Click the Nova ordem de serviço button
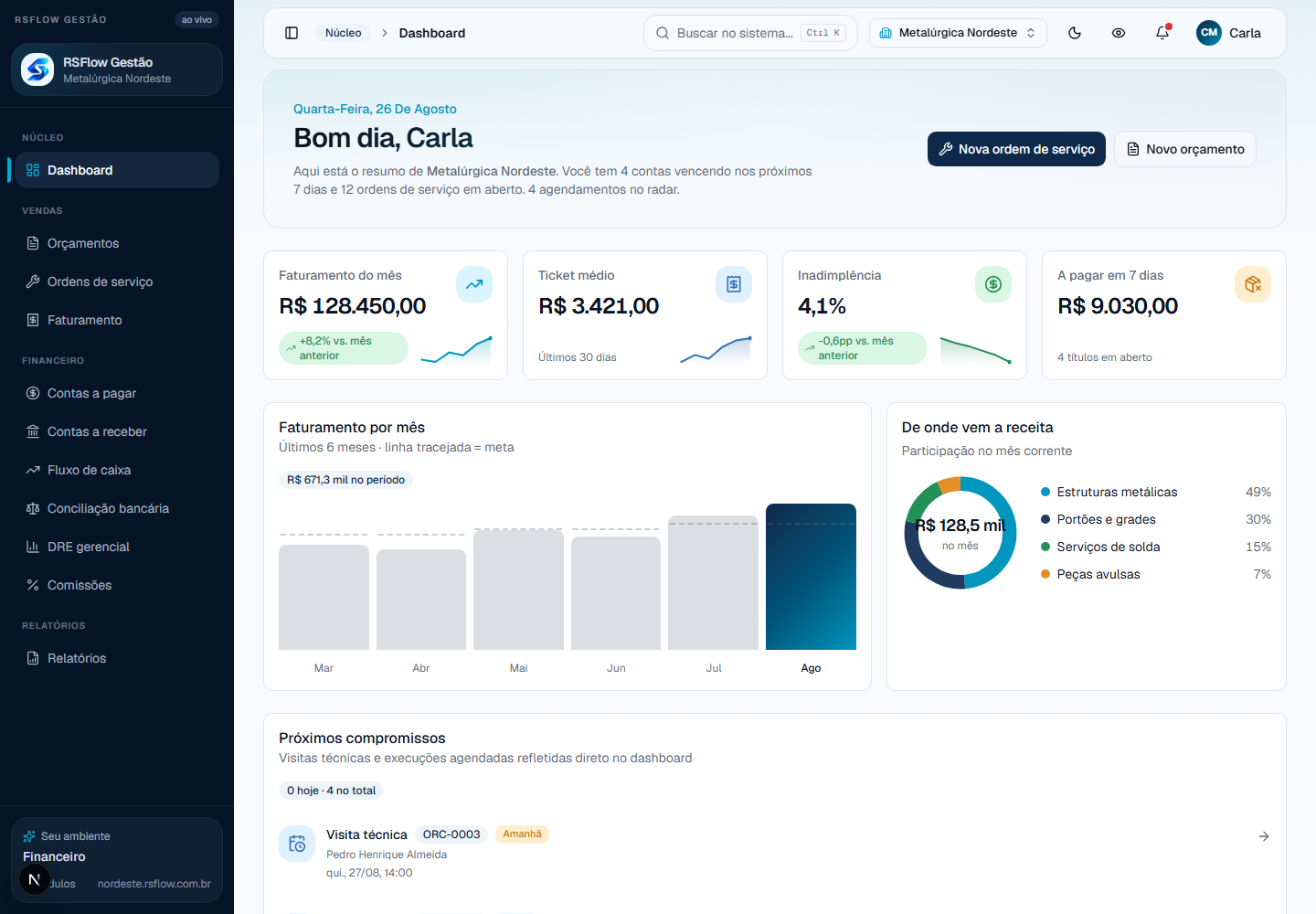 coord(1016,149)
